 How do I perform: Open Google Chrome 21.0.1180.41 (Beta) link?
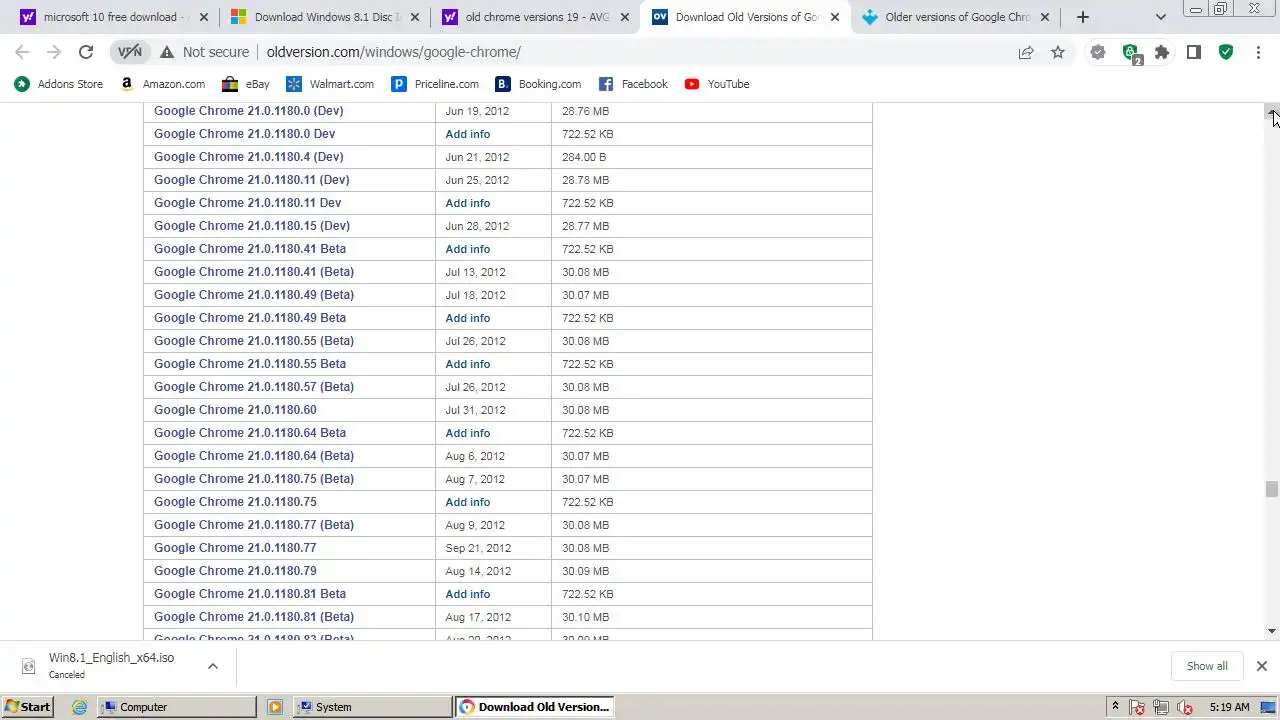(x=254, y=272)
